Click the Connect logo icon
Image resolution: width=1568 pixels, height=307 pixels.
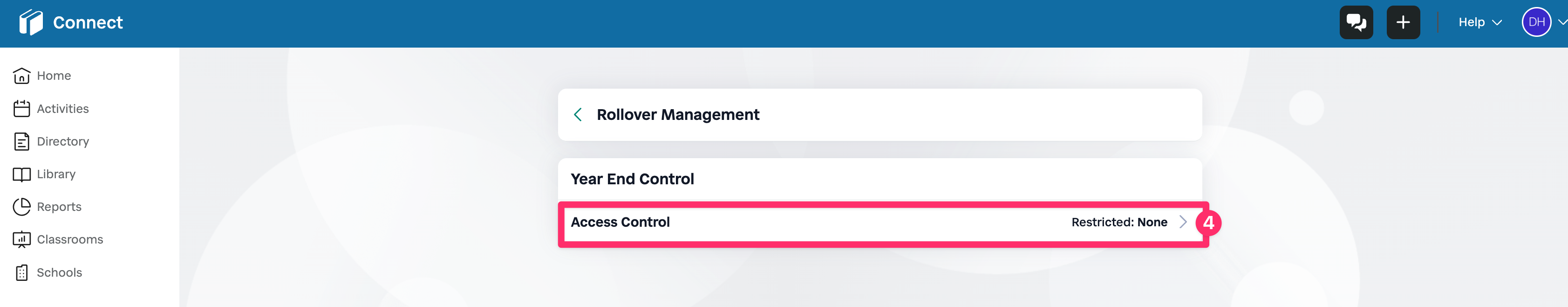(30, 22)
